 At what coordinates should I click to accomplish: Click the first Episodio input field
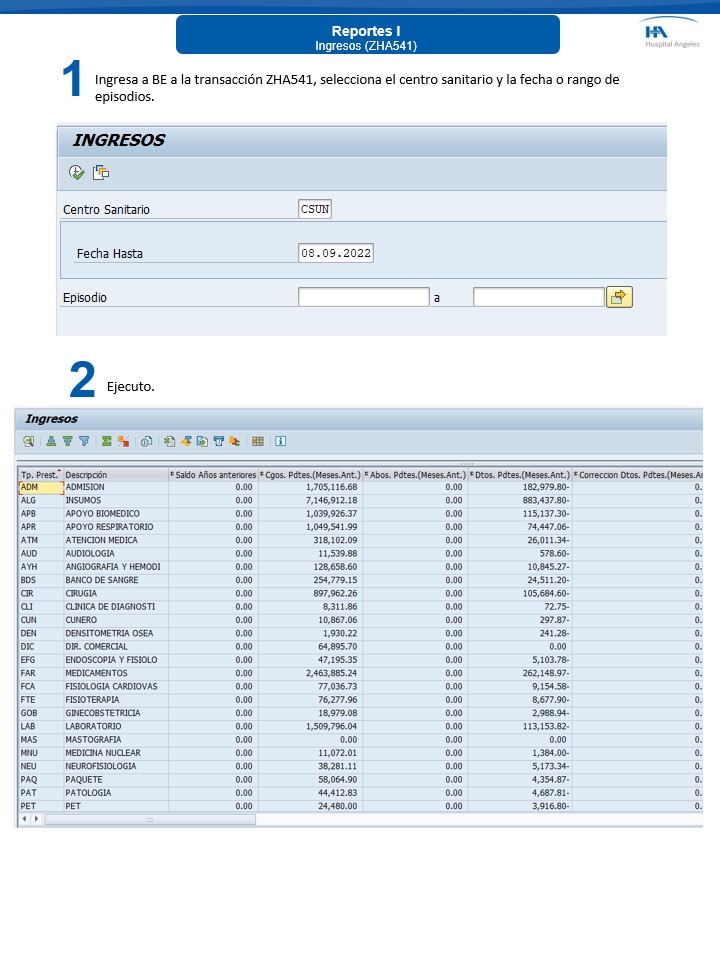(363, 297)
